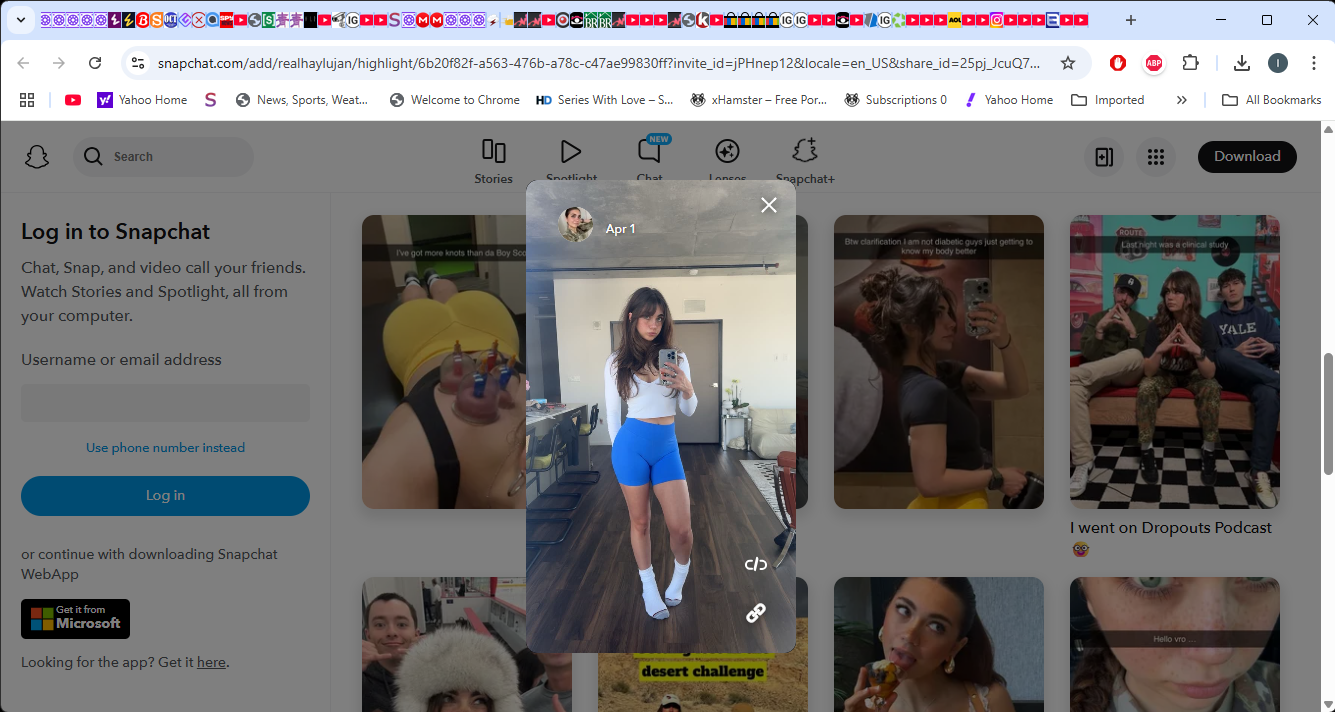Screen dimensions: 1335x712
Task: Open the bookmarks apps grid icon
Action: [27, 100]
